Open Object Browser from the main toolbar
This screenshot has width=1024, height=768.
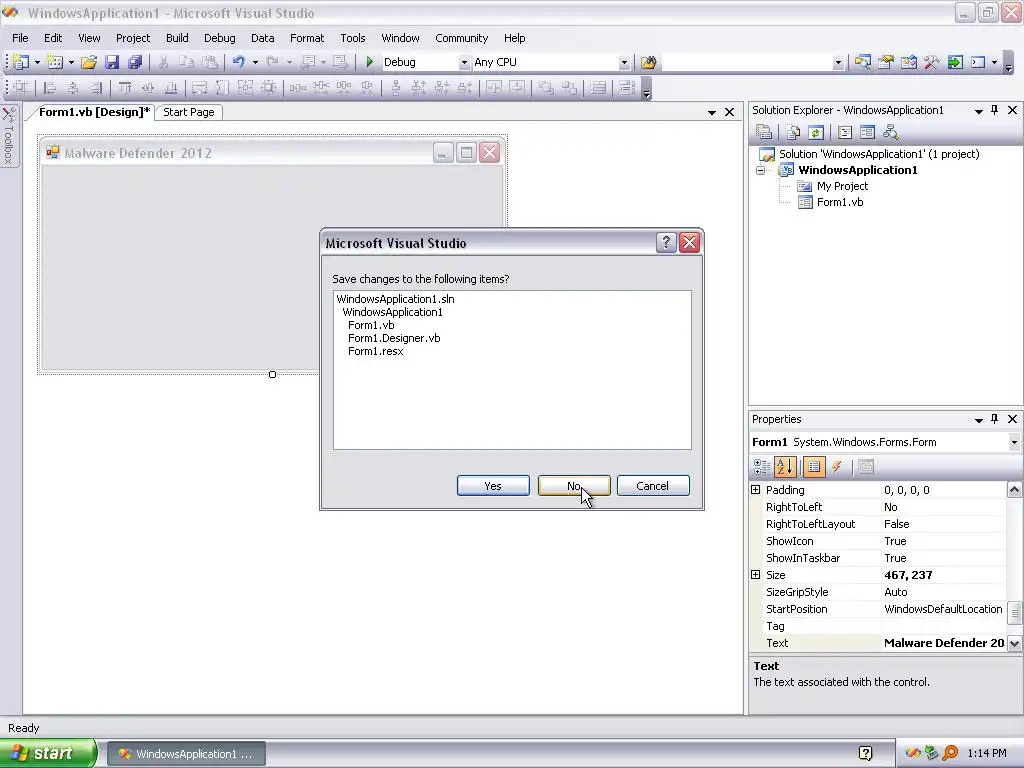coord(909,62)
